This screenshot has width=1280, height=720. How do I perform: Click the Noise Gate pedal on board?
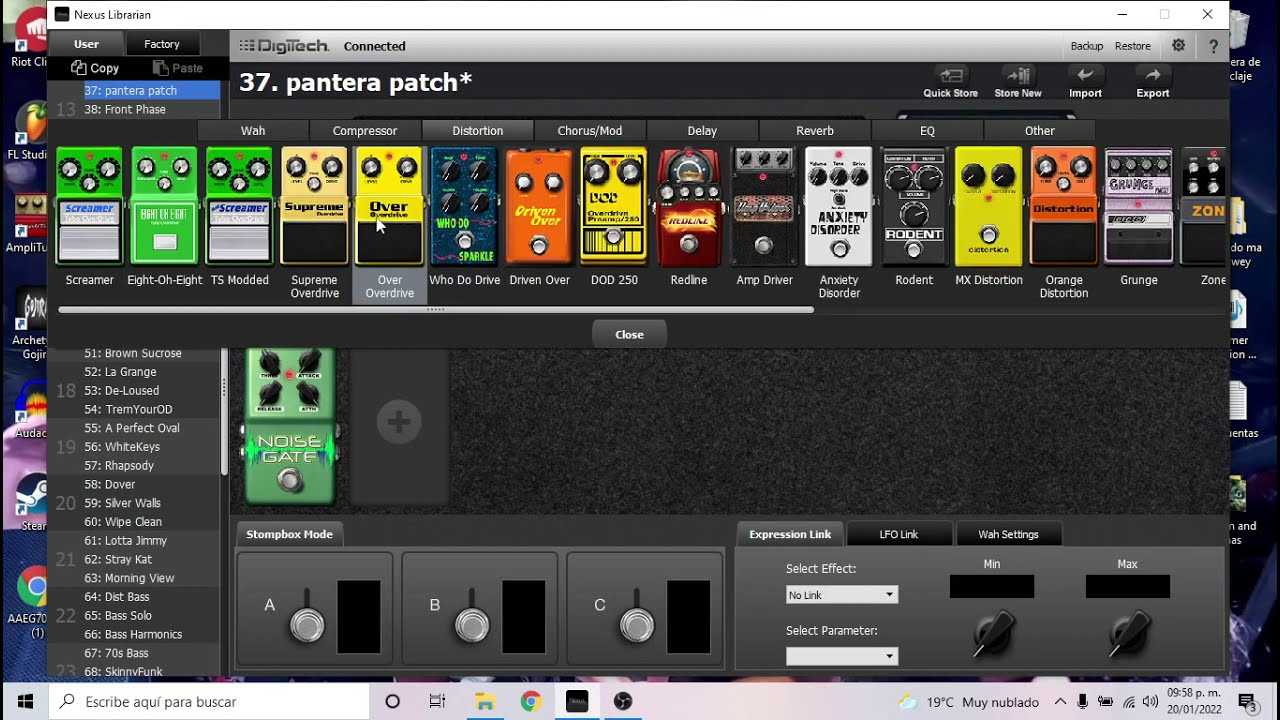pos(290,425)
